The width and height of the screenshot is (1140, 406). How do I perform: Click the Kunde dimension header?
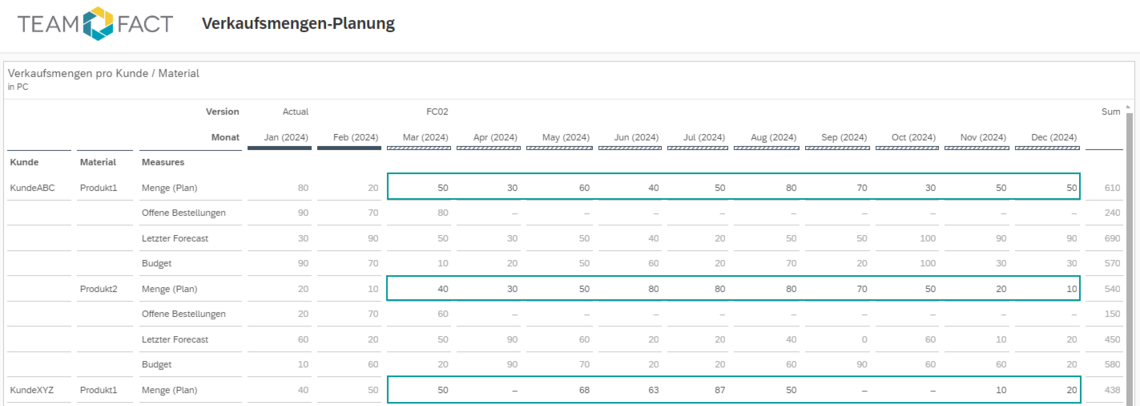pyautogui.click(x=23, y=162)
